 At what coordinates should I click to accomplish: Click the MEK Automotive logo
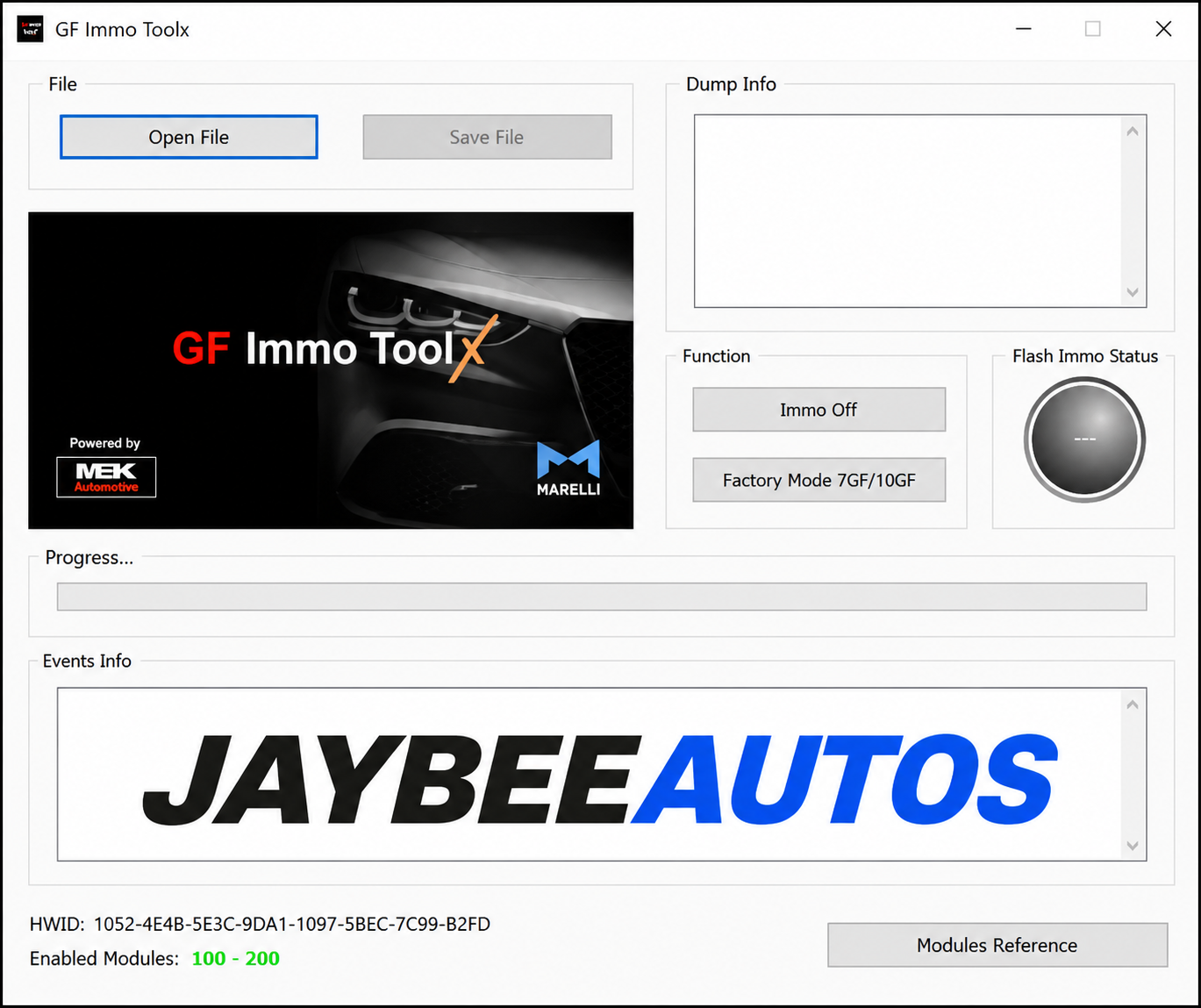click(x=106, y=477)
